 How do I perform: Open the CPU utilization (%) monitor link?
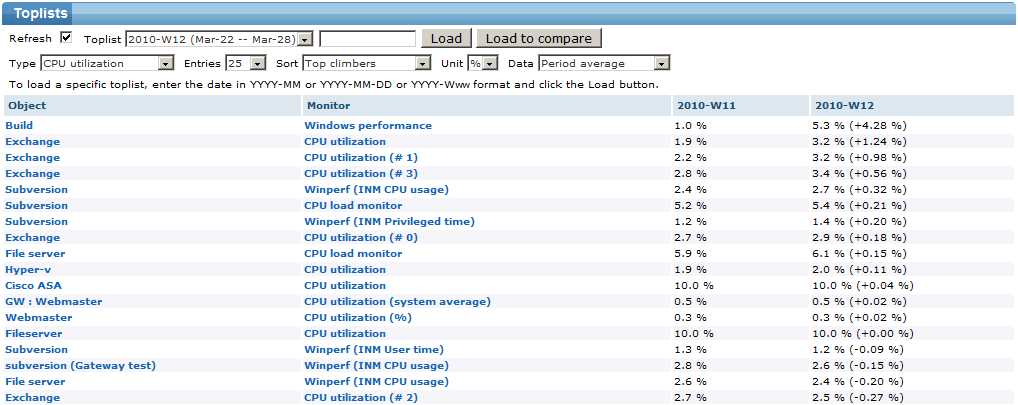click(x=358, y=317)
